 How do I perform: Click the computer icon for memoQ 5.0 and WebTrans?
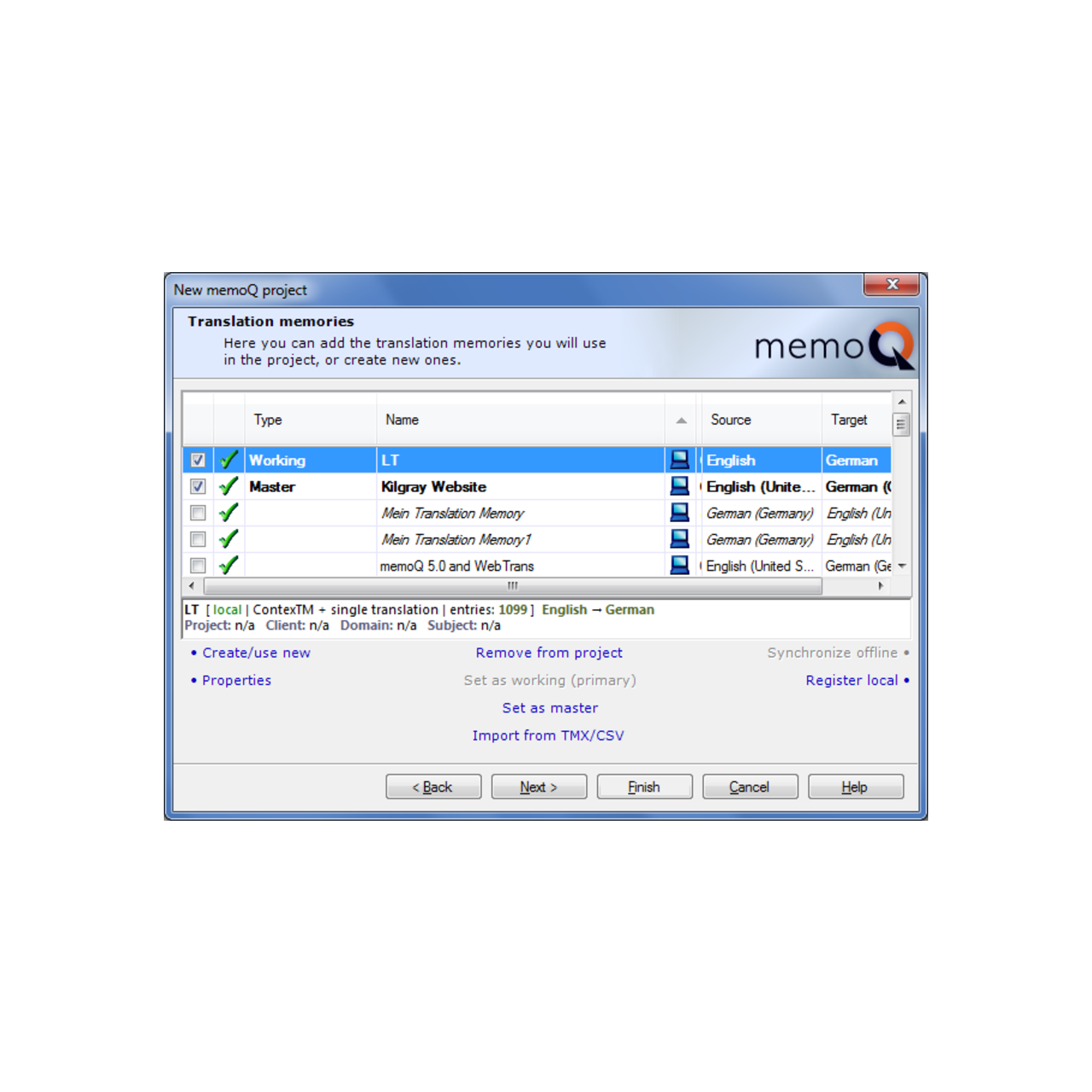point(680,565)
